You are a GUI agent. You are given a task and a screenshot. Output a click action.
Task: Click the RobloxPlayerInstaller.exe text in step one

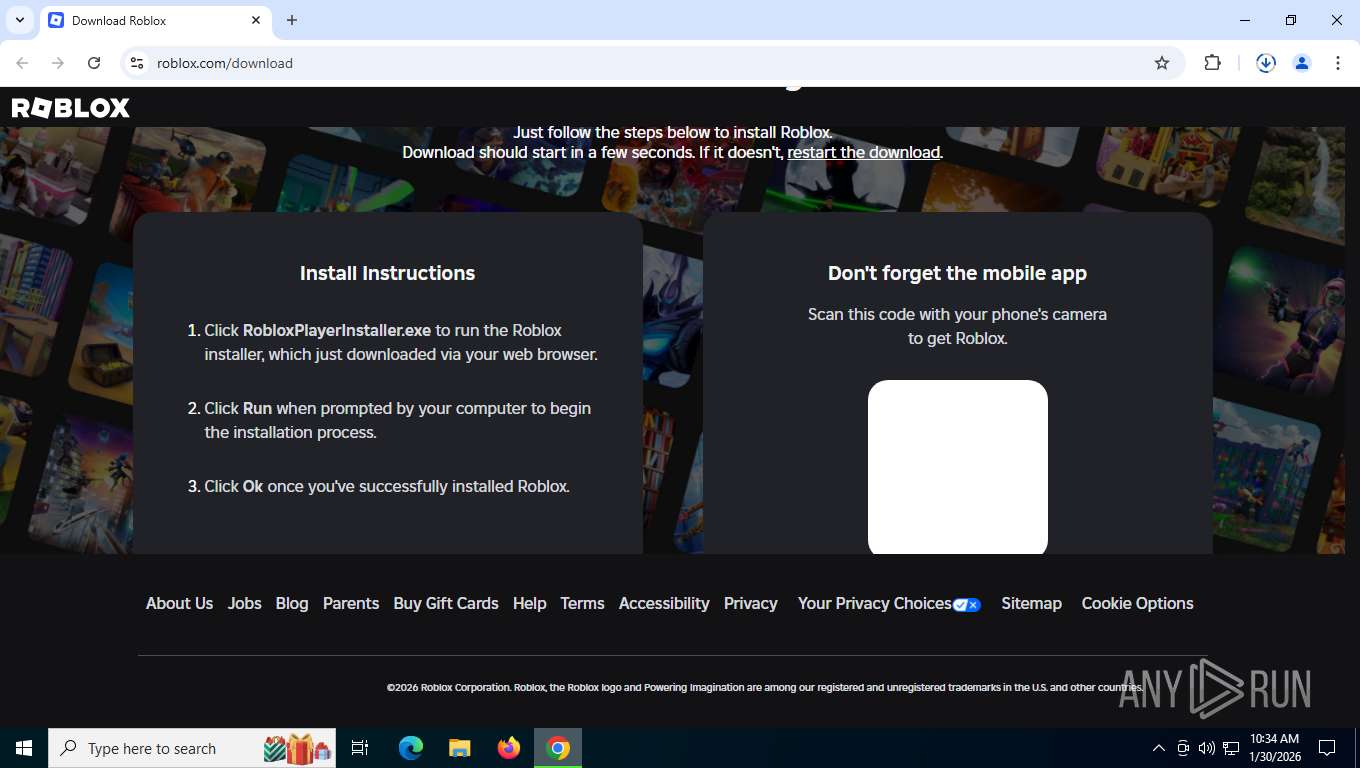(x=337, y=330)
